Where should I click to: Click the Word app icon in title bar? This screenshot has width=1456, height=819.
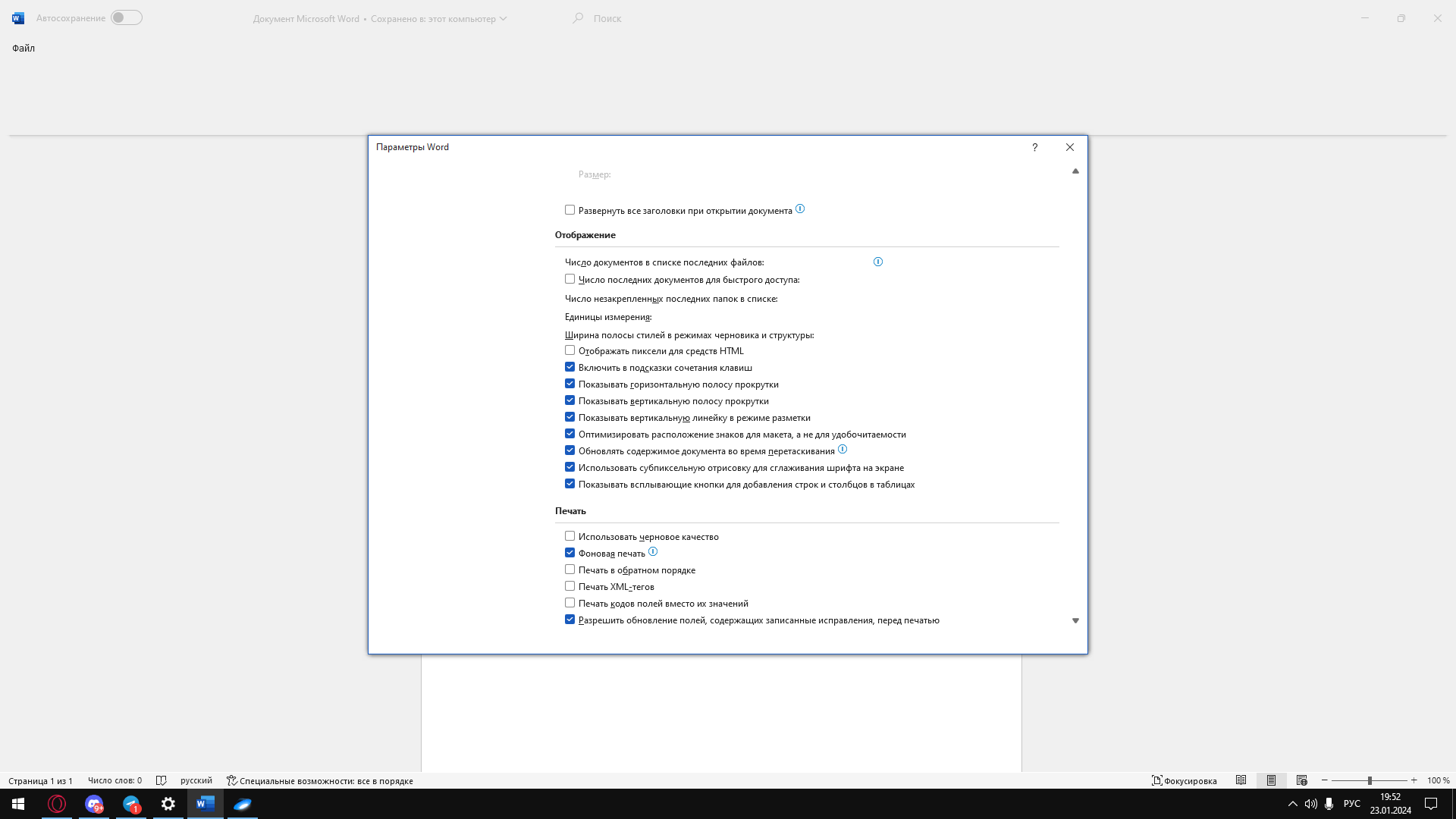pos(18,18)
